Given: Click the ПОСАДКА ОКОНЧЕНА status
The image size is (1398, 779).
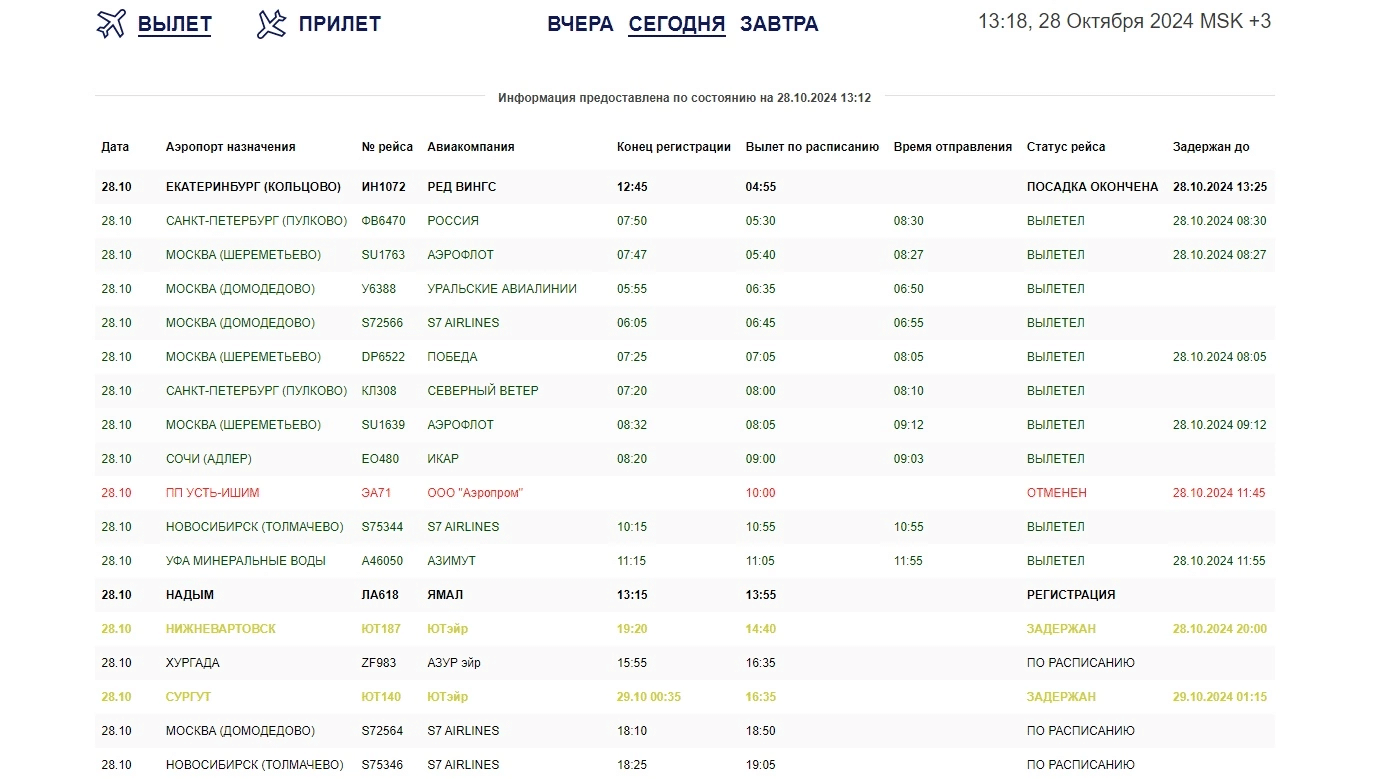Looking at the screenshot, I should [1092, 187].
